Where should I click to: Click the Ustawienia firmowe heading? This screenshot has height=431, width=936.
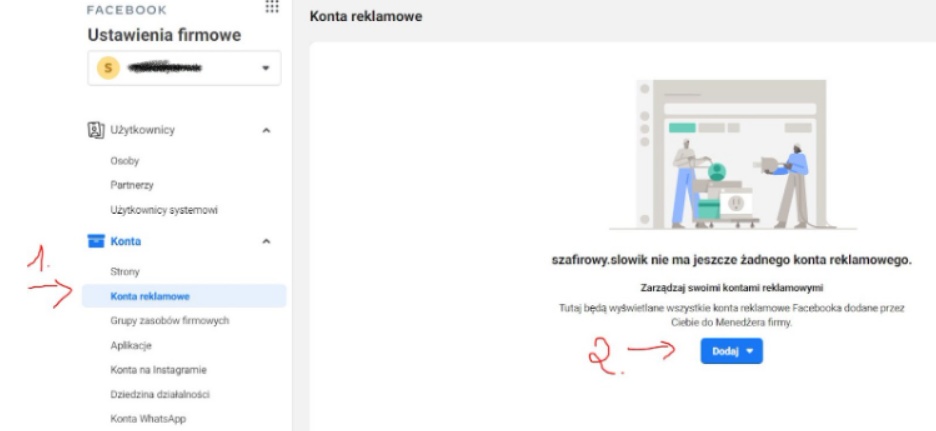(x=164, y=35)
